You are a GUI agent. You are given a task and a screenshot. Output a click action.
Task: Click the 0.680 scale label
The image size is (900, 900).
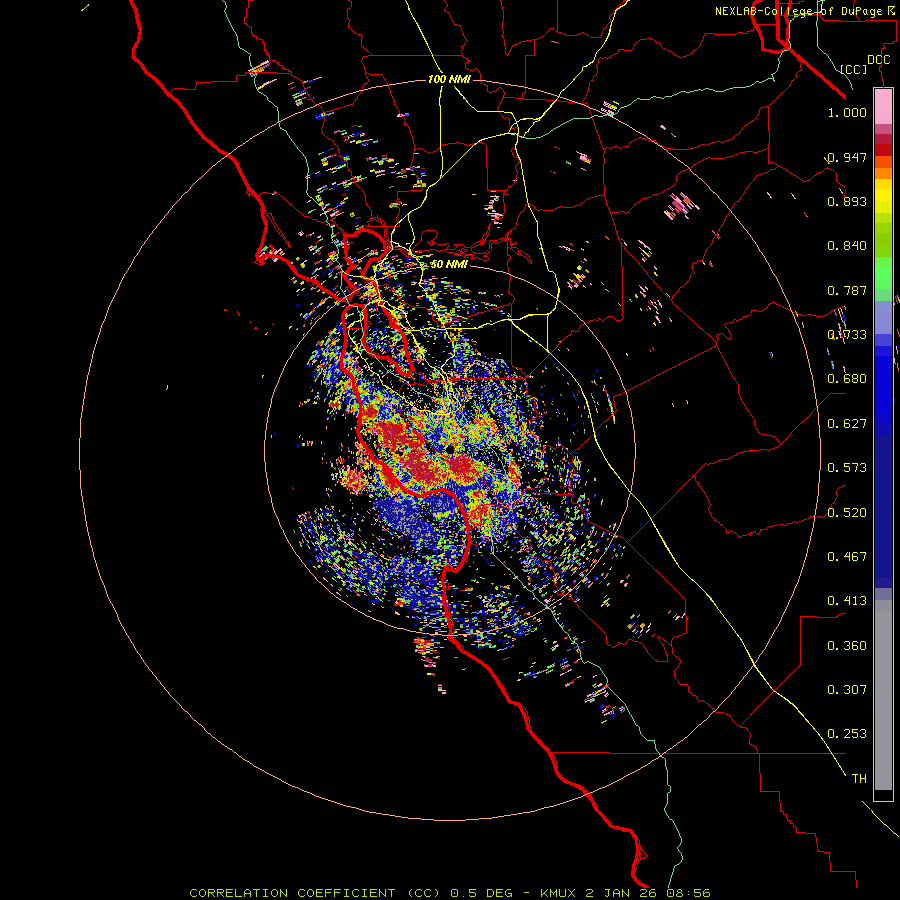pos(847,379)
